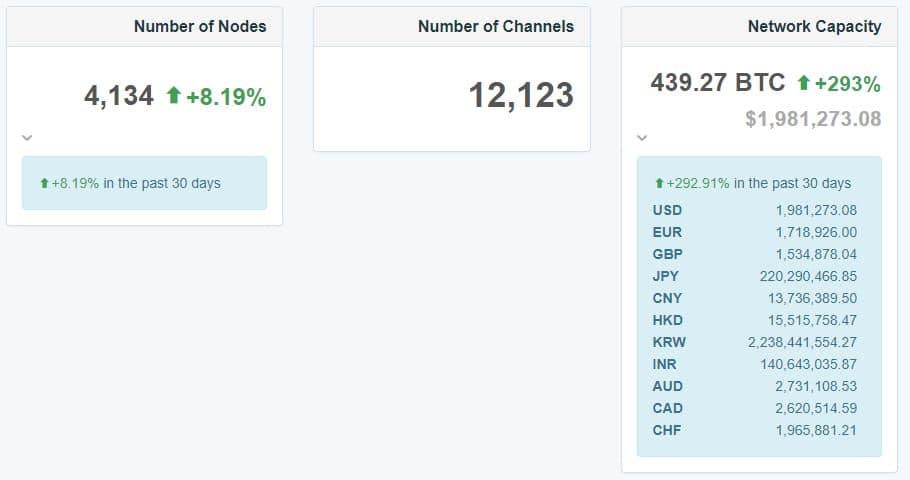Screen dimensions: 910x480
Task: Select the EUR currency row
Action: 754,232
